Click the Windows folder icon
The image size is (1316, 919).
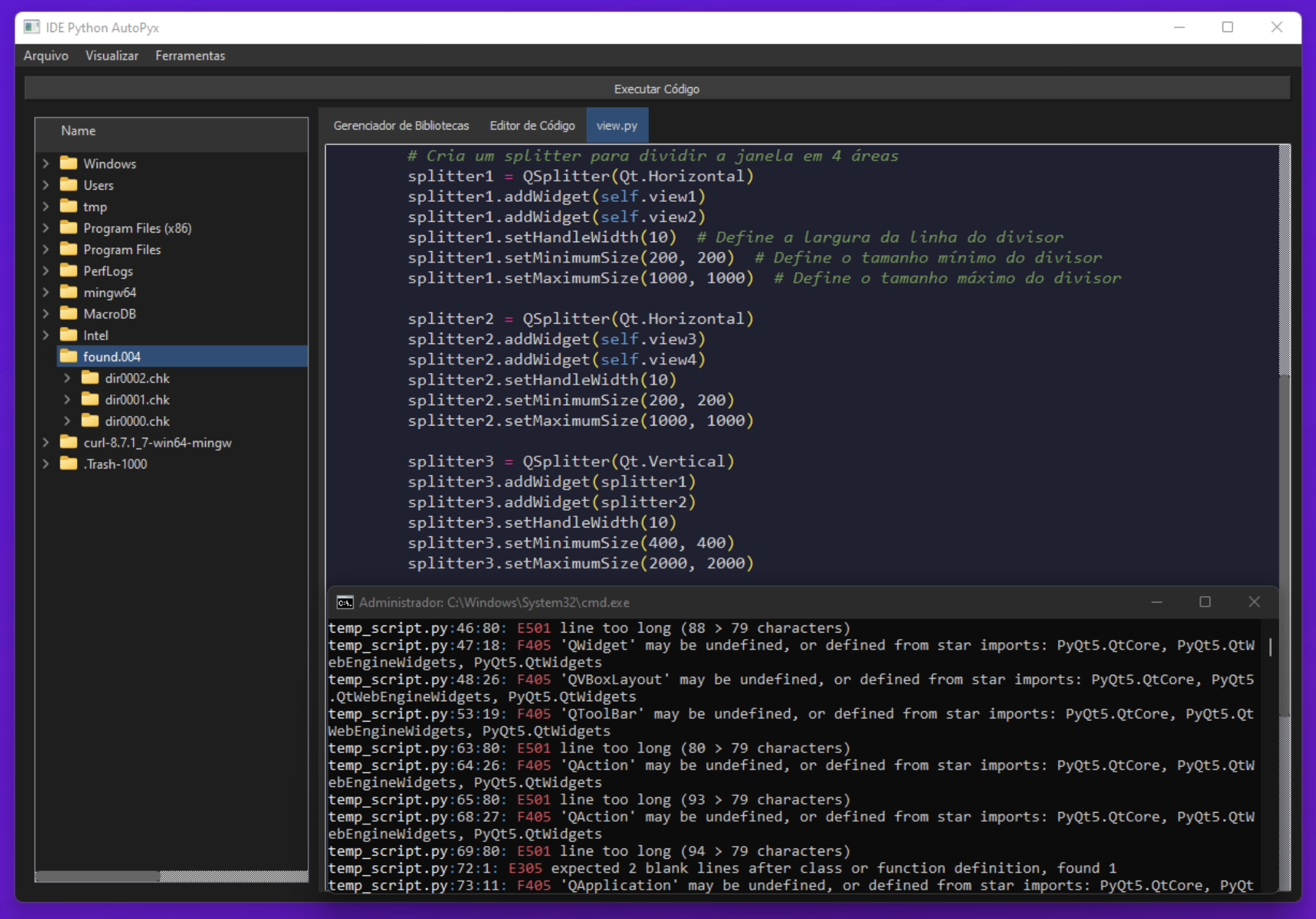pyautogui.click(x=69, y=163)
